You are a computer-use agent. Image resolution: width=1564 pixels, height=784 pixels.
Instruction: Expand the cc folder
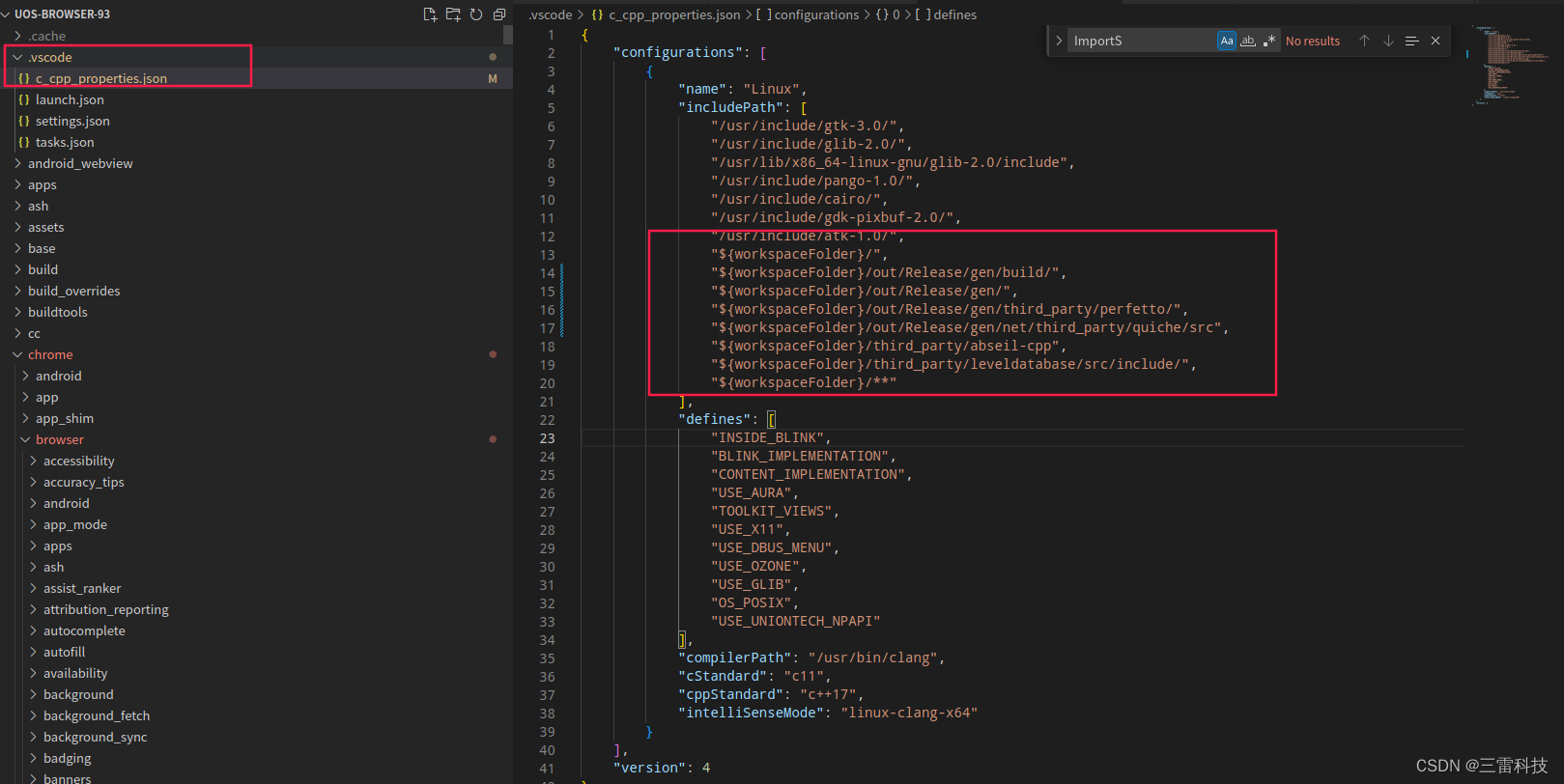click(256, 333)
